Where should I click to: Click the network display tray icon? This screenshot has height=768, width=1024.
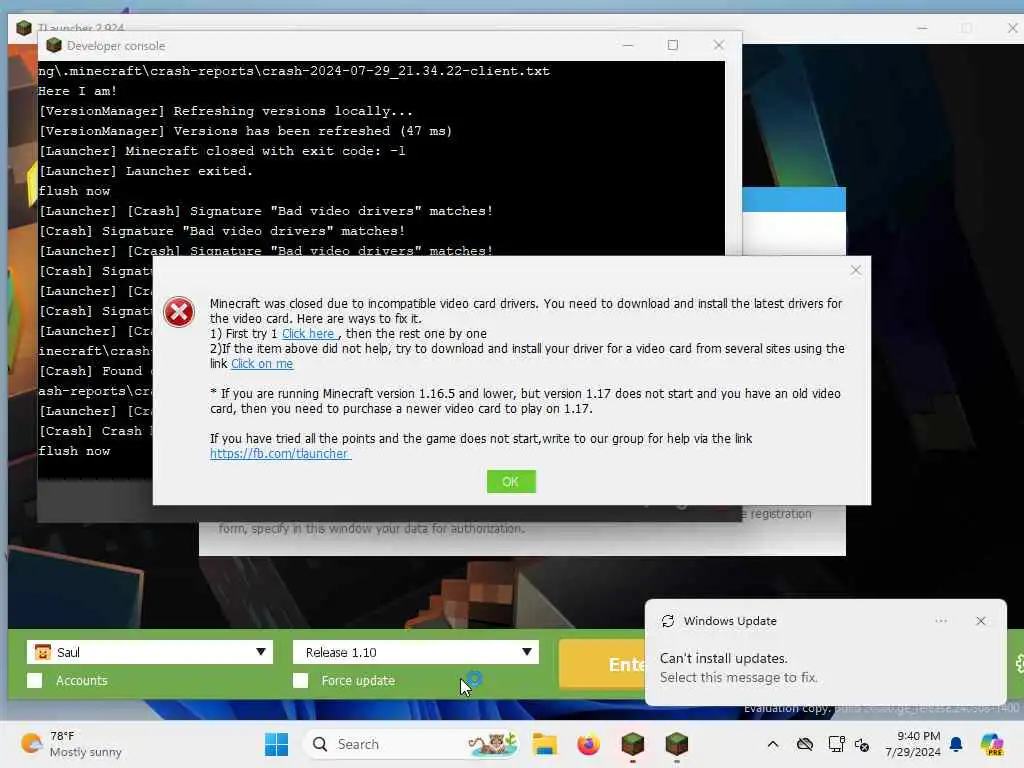[x=836, y=744]
